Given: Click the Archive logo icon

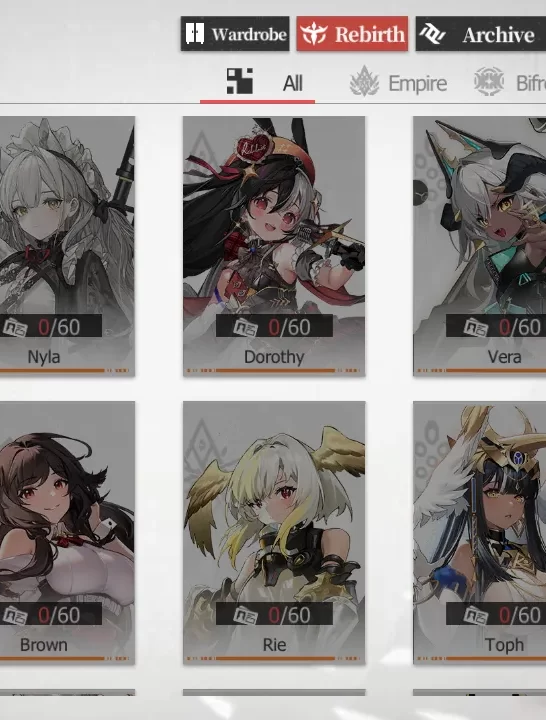Looking at the screenshot, I should click(x=433, y=34).
